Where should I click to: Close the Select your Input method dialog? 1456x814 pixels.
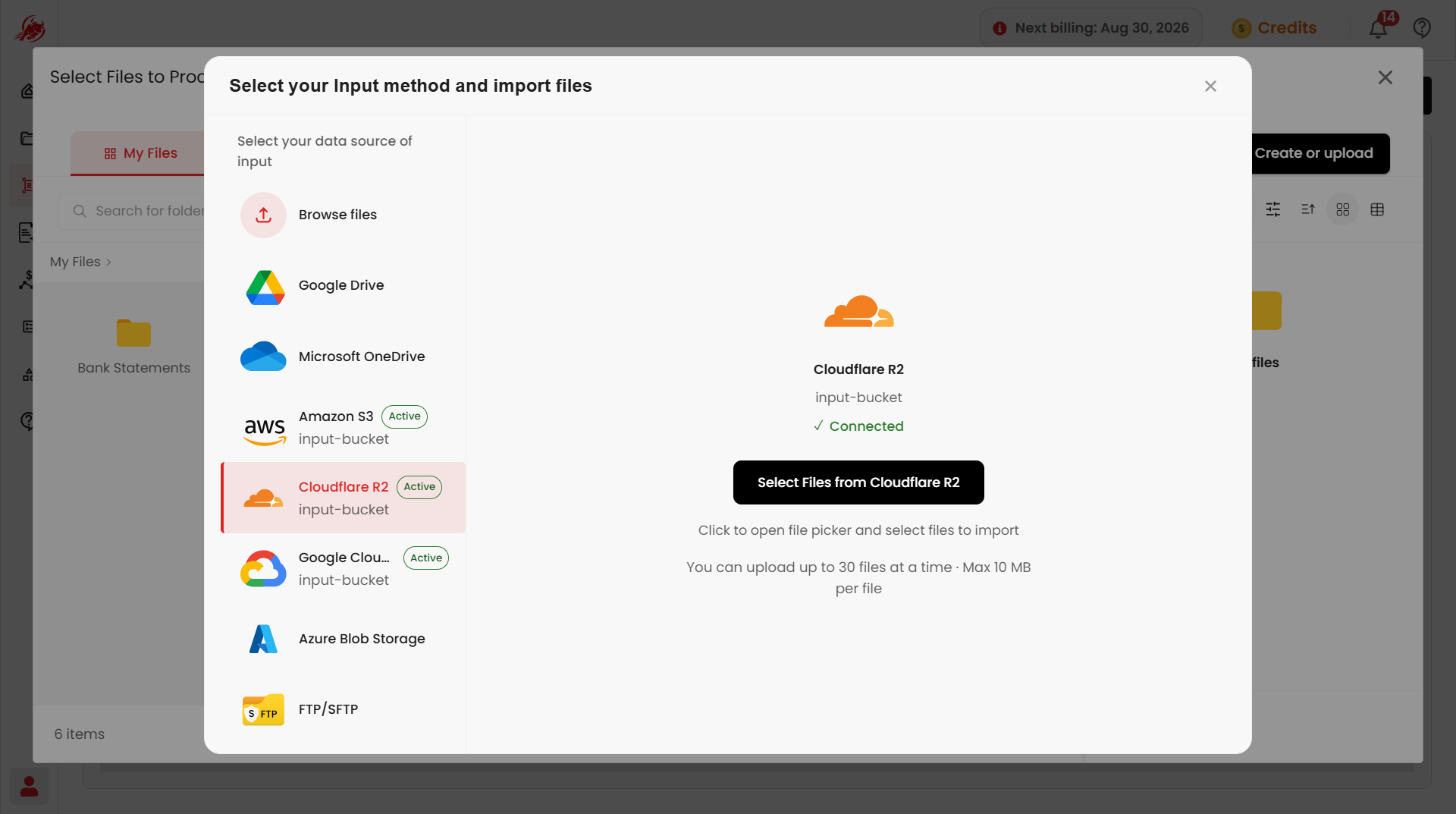point(1210,86)
